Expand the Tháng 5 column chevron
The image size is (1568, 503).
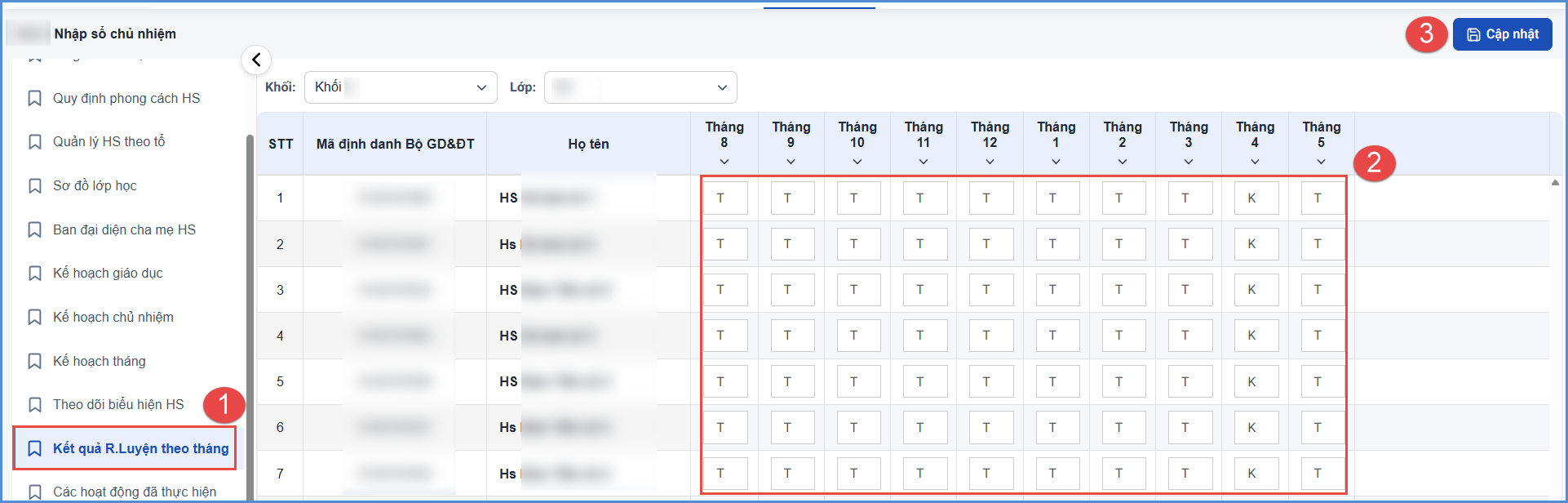[1321, 162]
